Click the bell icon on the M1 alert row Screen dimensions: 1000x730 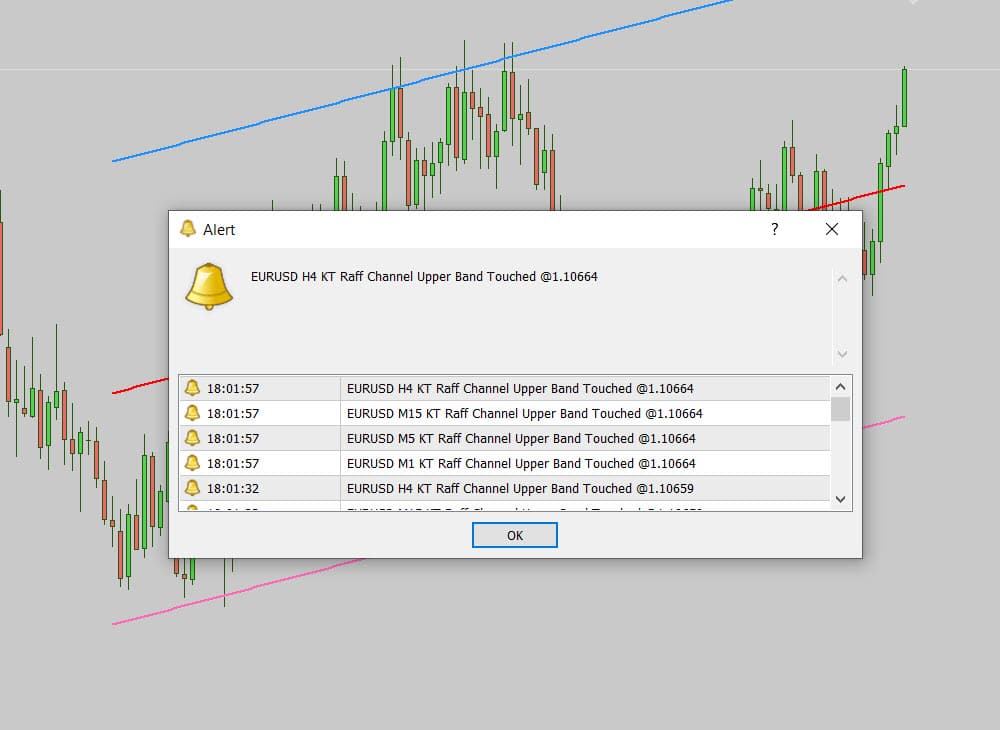191,463
